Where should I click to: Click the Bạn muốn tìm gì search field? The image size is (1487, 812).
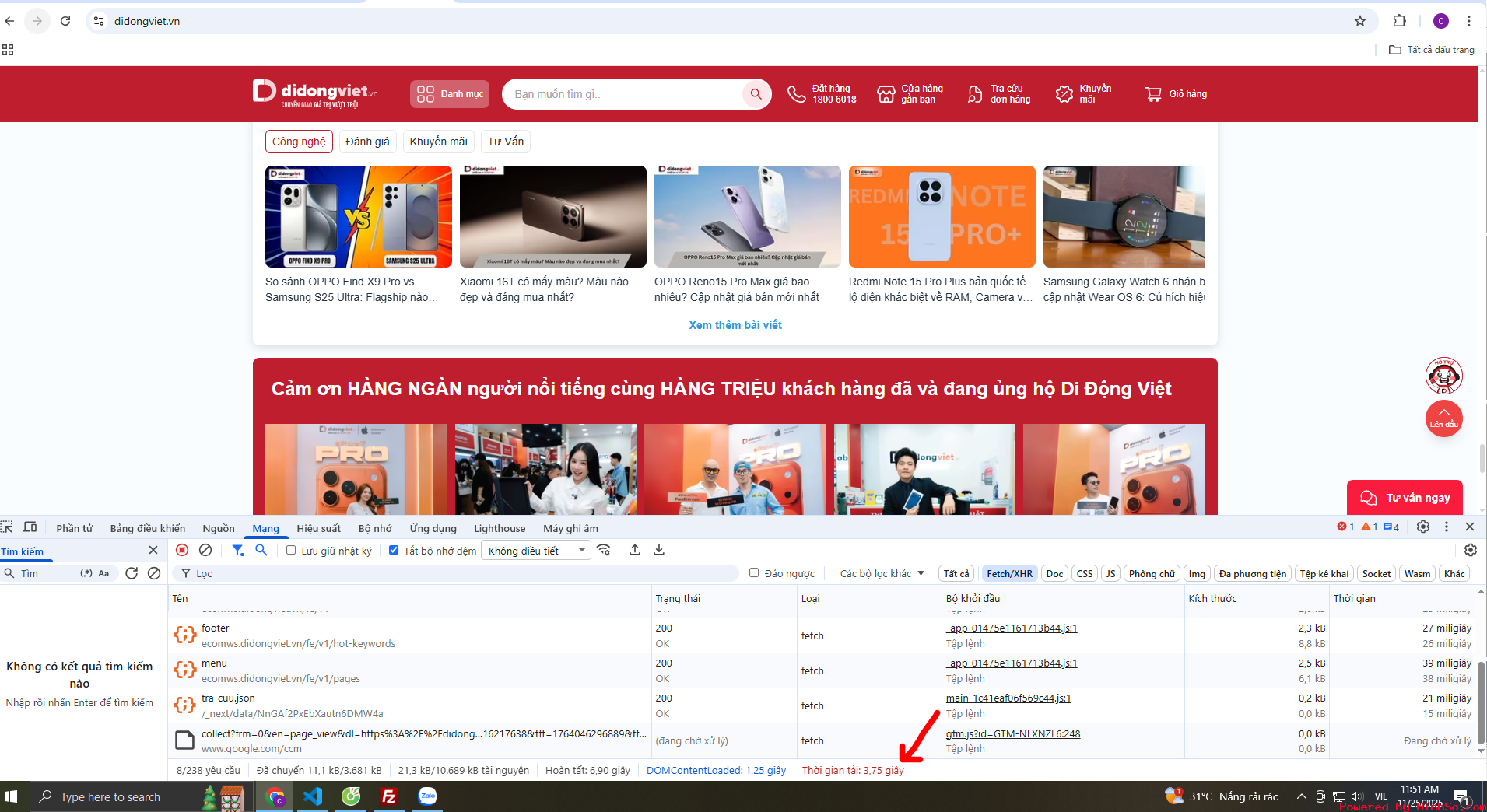coord(623,94)
